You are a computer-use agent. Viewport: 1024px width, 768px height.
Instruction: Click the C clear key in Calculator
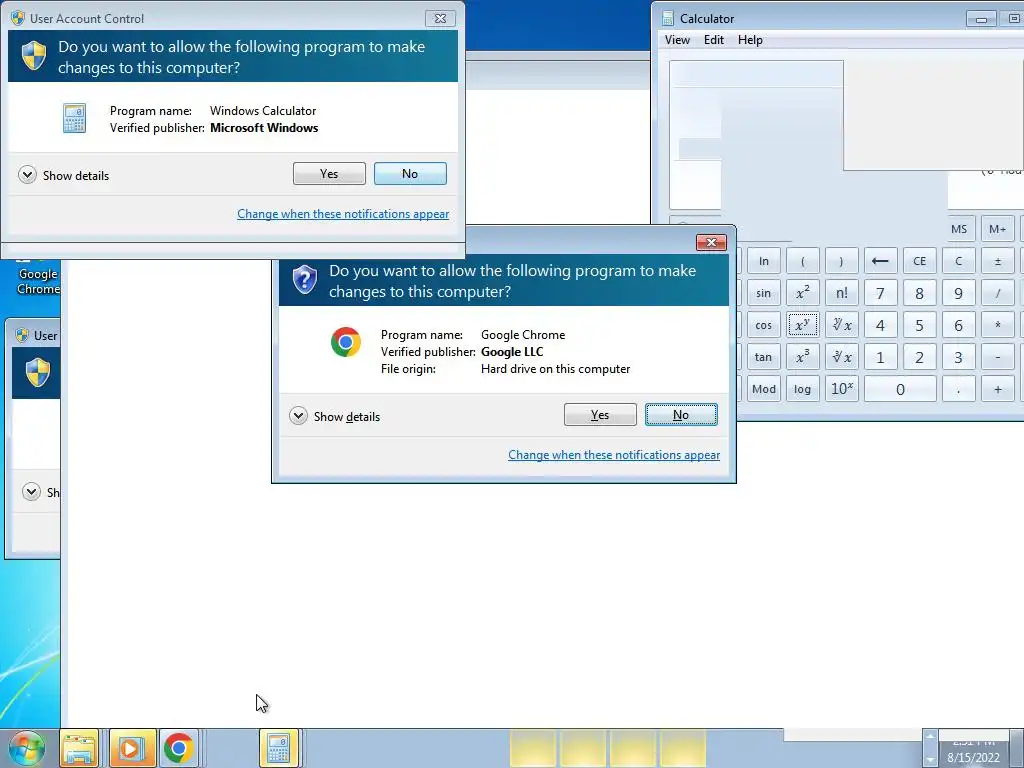pos(959,261)
